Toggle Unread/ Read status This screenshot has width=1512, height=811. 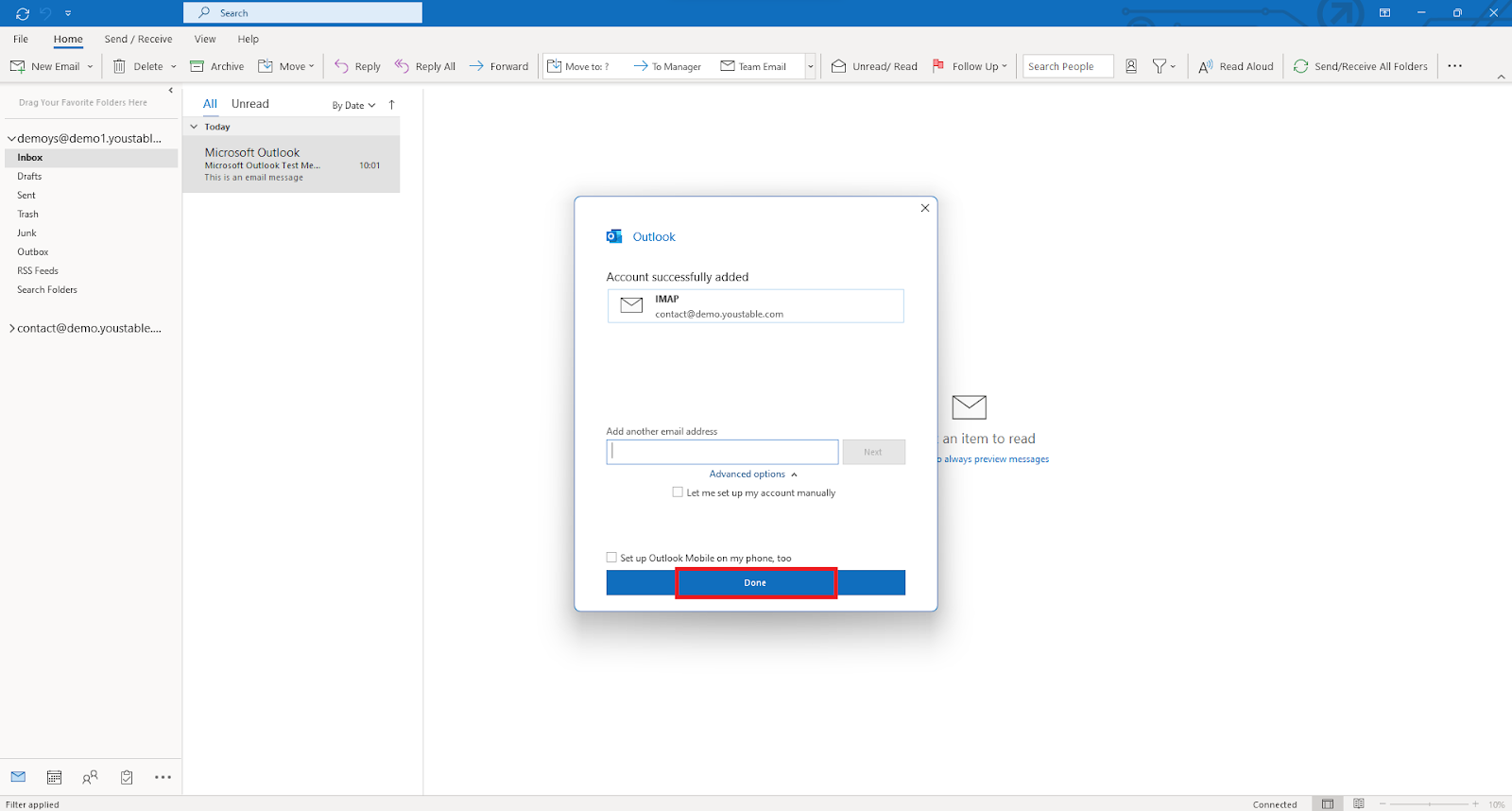point(874,66)
